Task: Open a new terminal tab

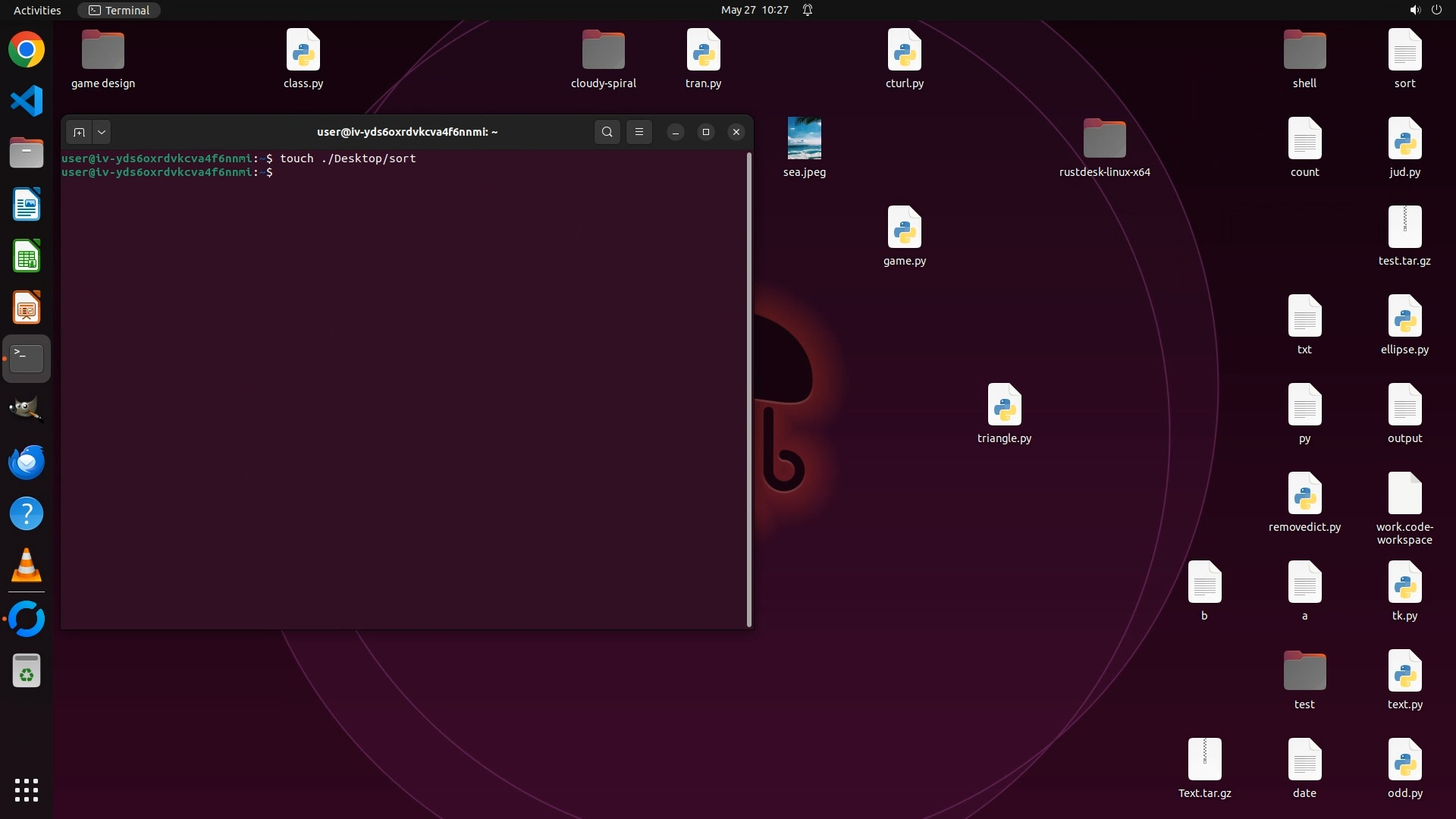Action: click(x=79, y=132)
